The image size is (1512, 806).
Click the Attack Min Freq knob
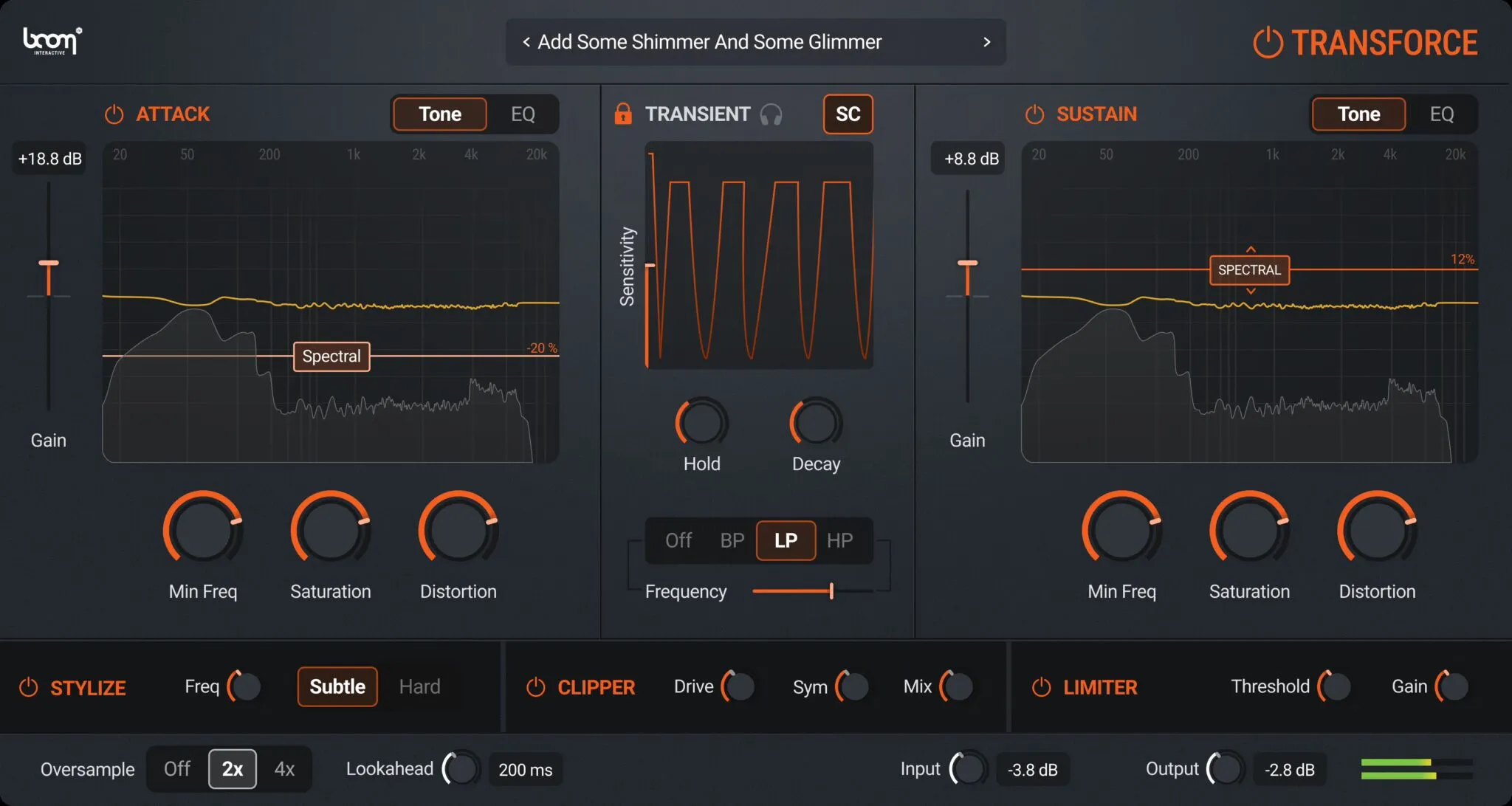coord(203,531)
